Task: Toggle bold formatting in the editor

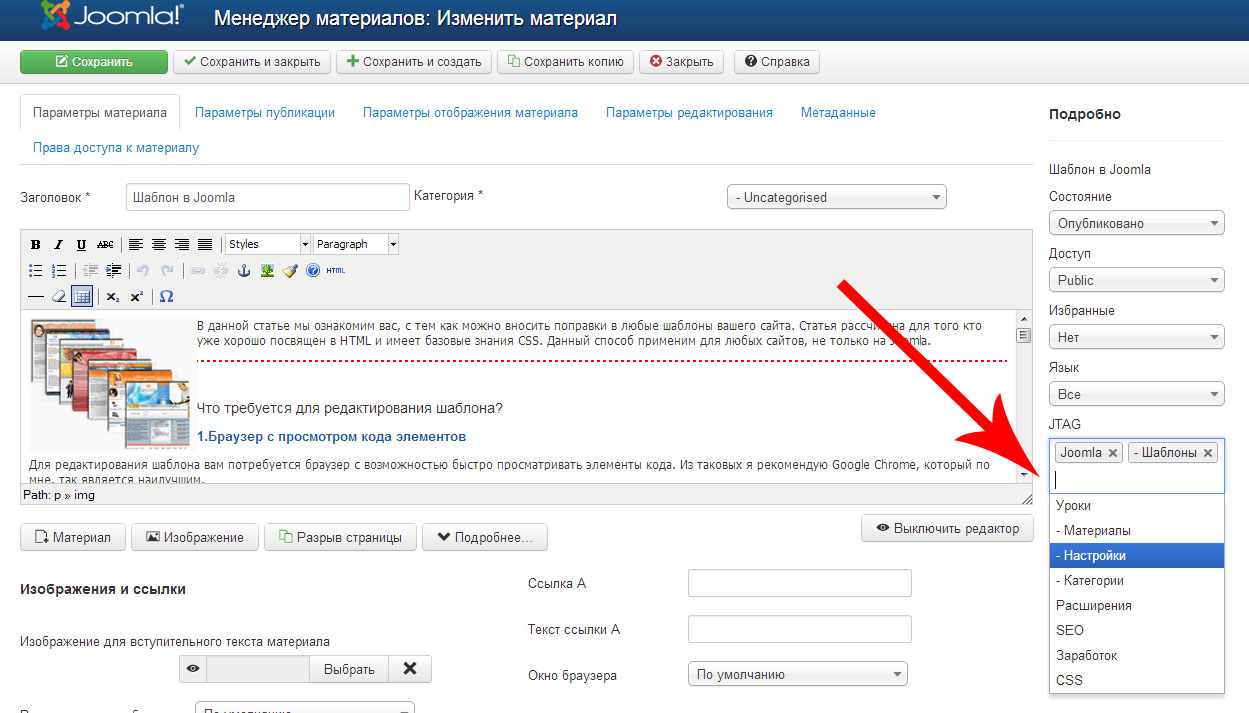Action: [36, 245]
